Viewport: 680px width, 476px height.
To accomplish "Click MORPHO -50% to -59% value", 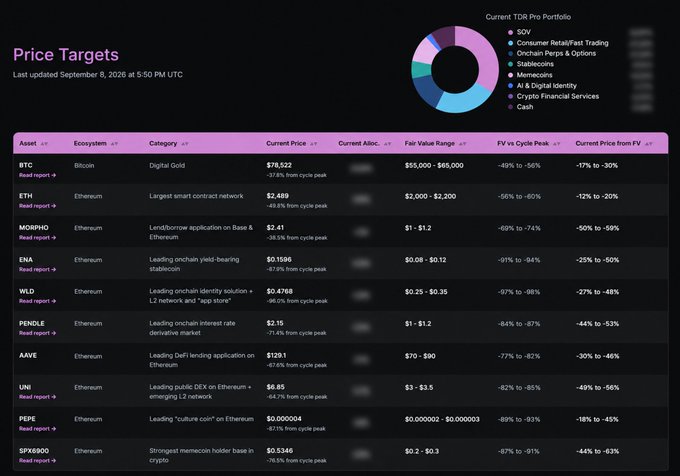I will coord(597,228).
